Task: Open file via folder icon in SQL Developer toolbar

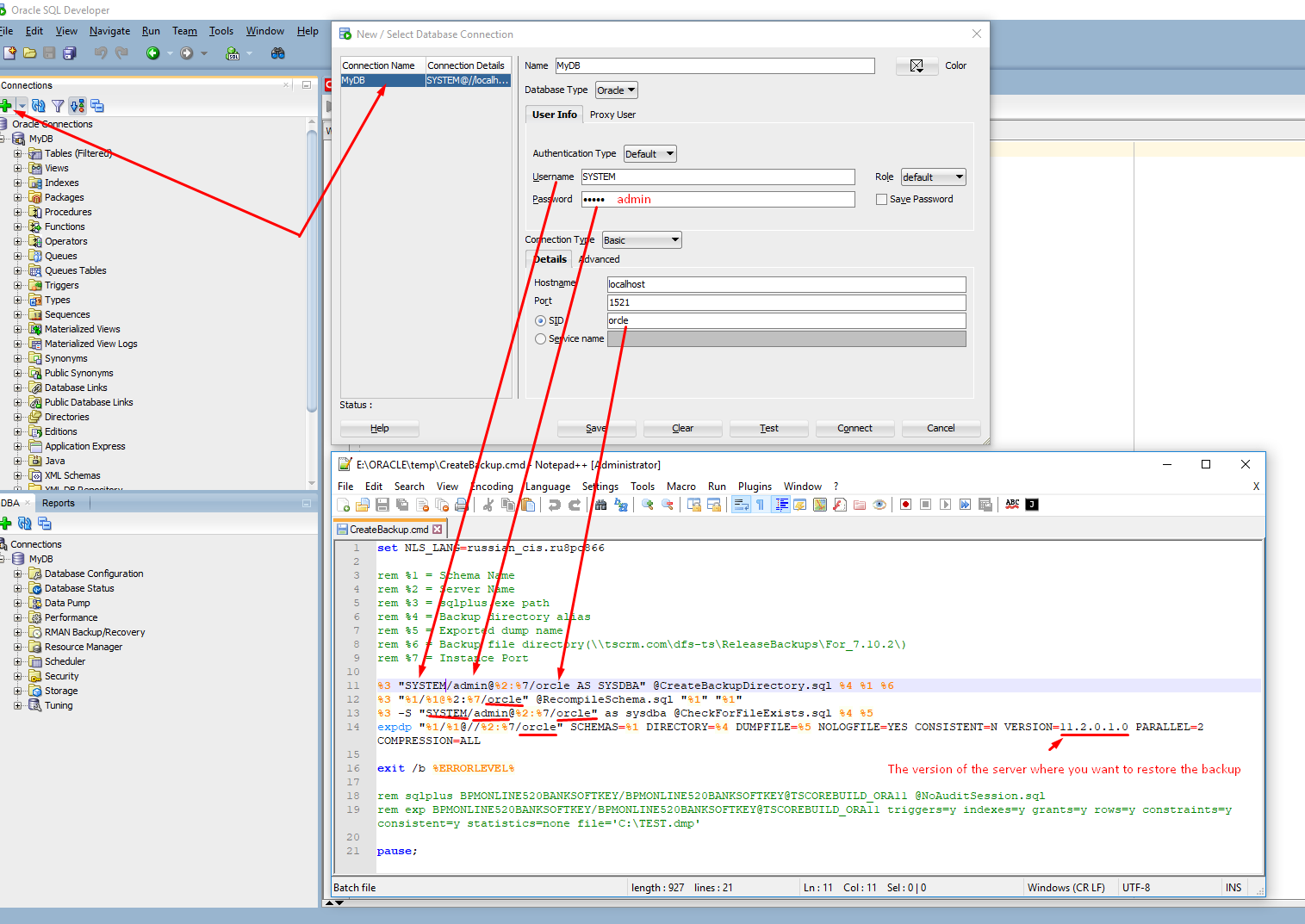Action: pos(29,53)
